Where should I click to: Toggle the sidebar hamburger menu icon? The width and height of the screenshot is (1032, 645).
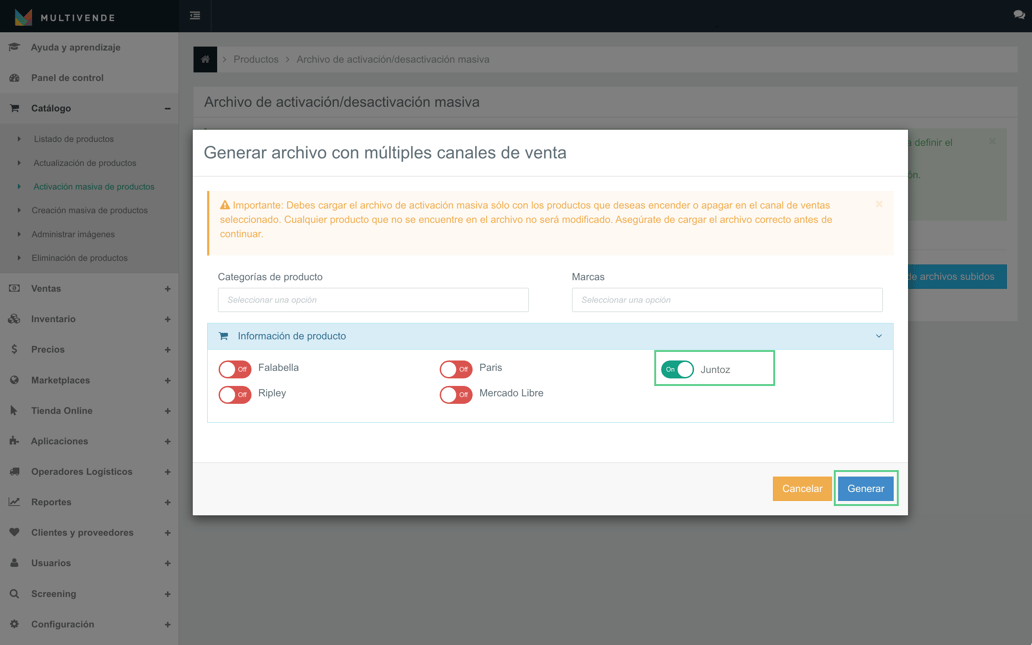click(195, 15)
